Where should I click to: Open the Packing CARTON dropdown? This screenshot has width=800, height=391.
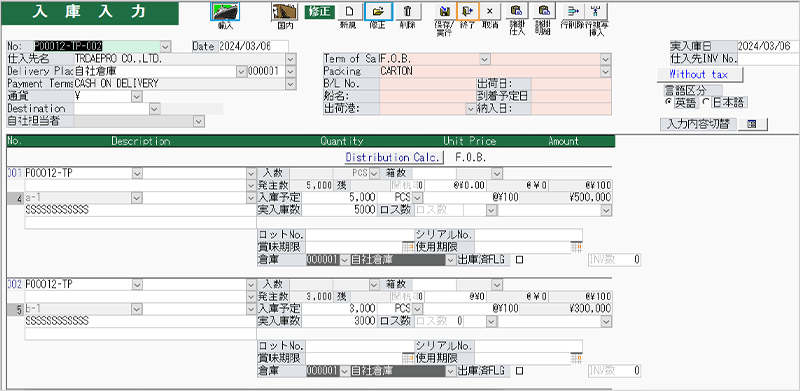tap(606, 71)
